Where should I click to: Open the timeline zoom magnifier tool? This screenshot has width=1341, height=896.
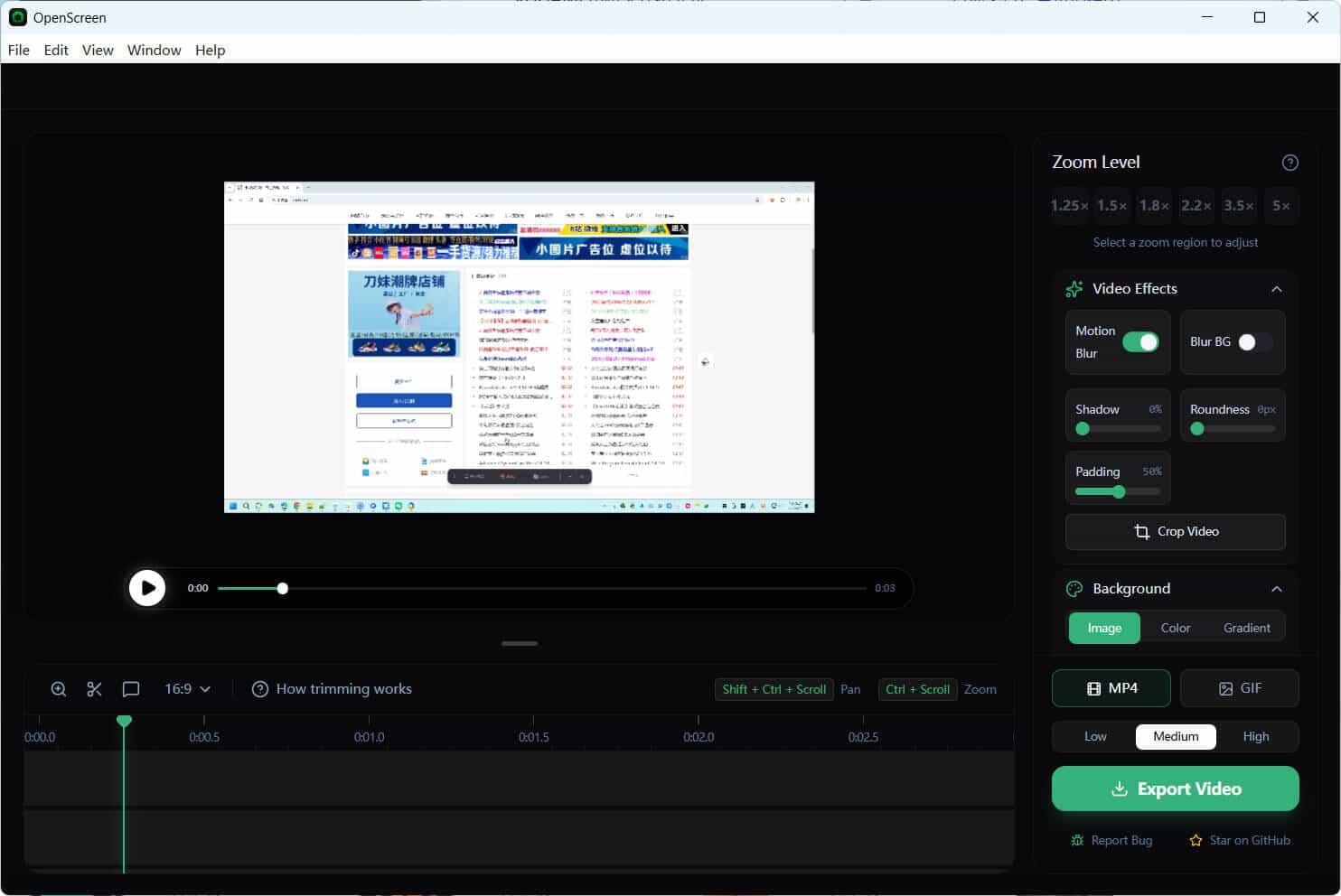(x=58, y=688)
